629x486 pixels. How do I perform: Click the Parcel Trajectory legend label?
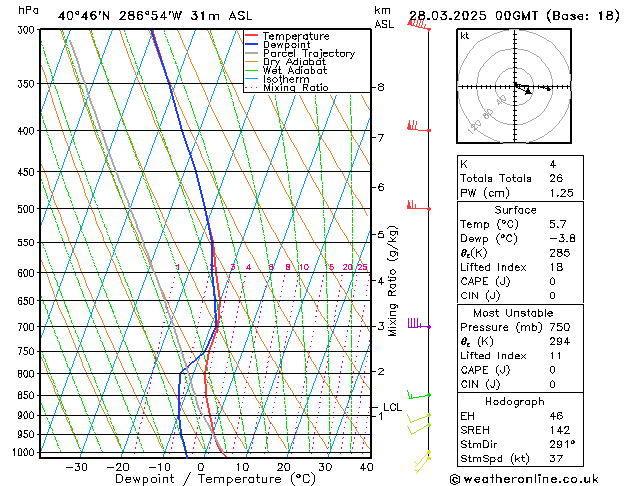[309, 53]
